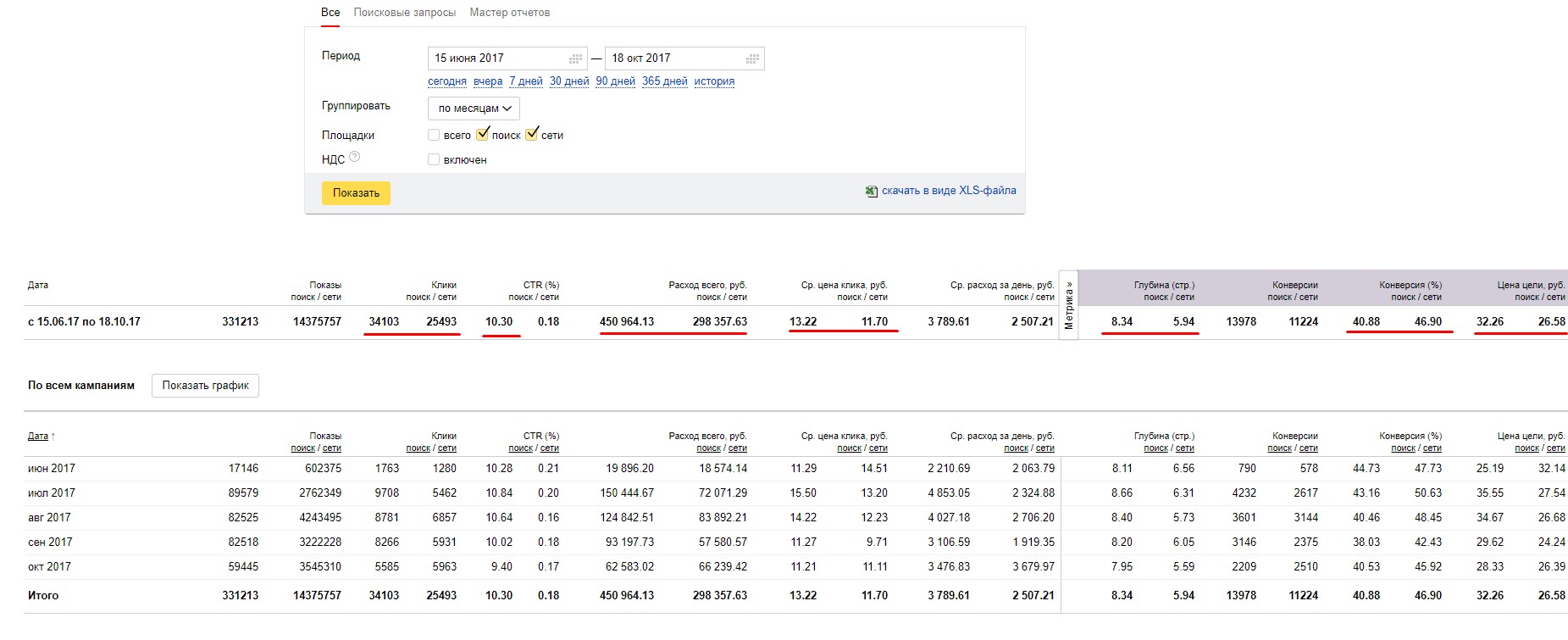Uncheck the поиск checkbox
Image resolution: width=1568 pixels, height=640 pixels.
point(483,135)
